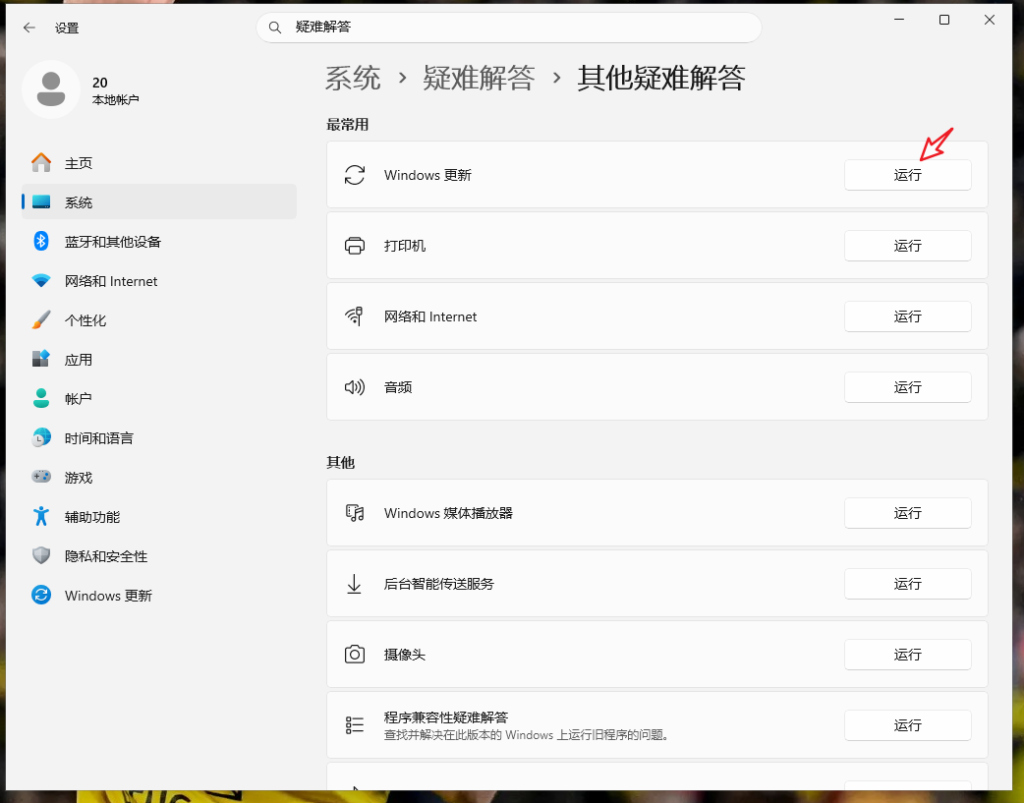Click the audio speaker icon
Viewport: 1024px width, 803px height.
click(355, 387)
